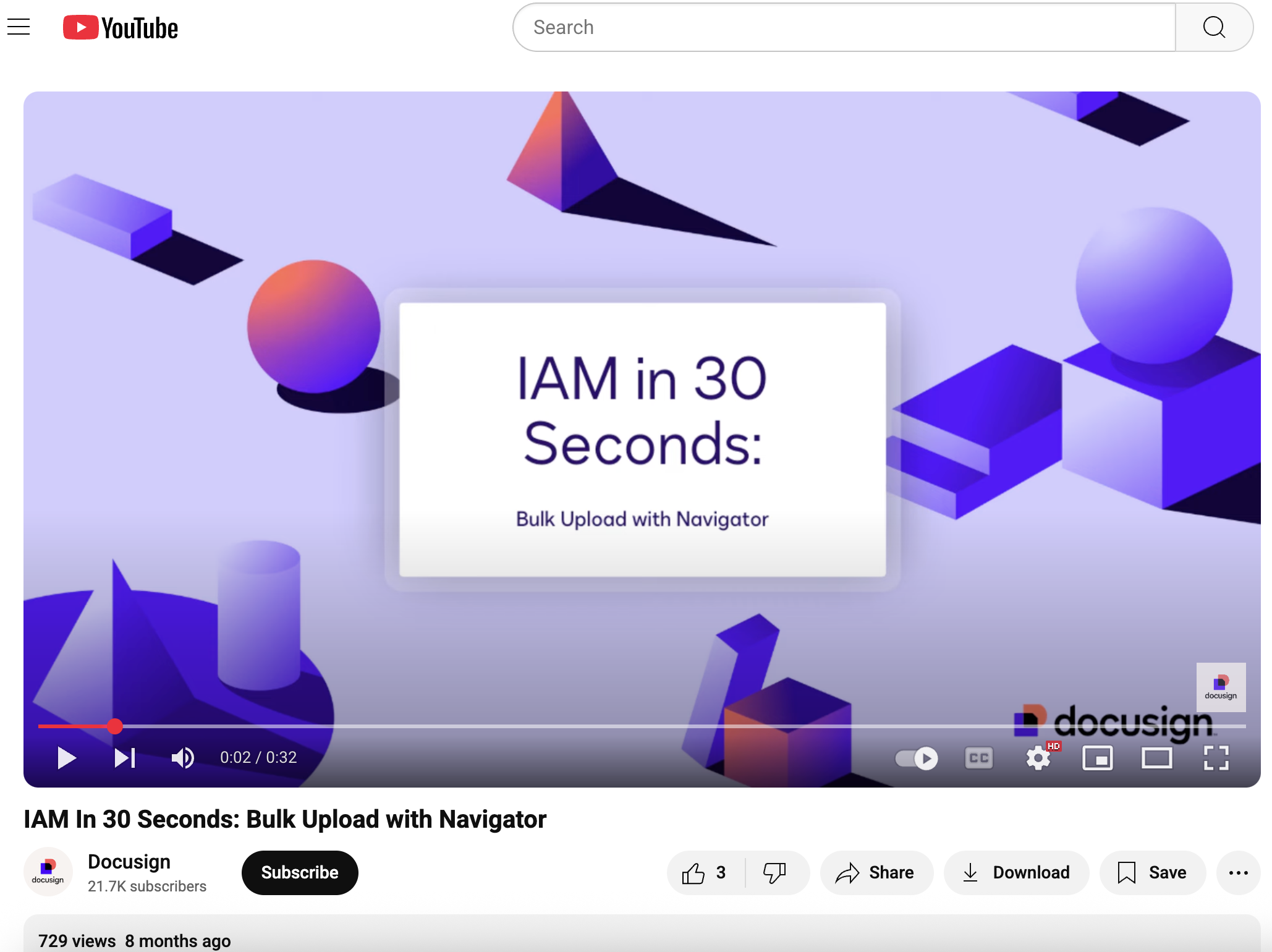Click the YouTube logo
The image size is (1272, 952).
[121, 28]
